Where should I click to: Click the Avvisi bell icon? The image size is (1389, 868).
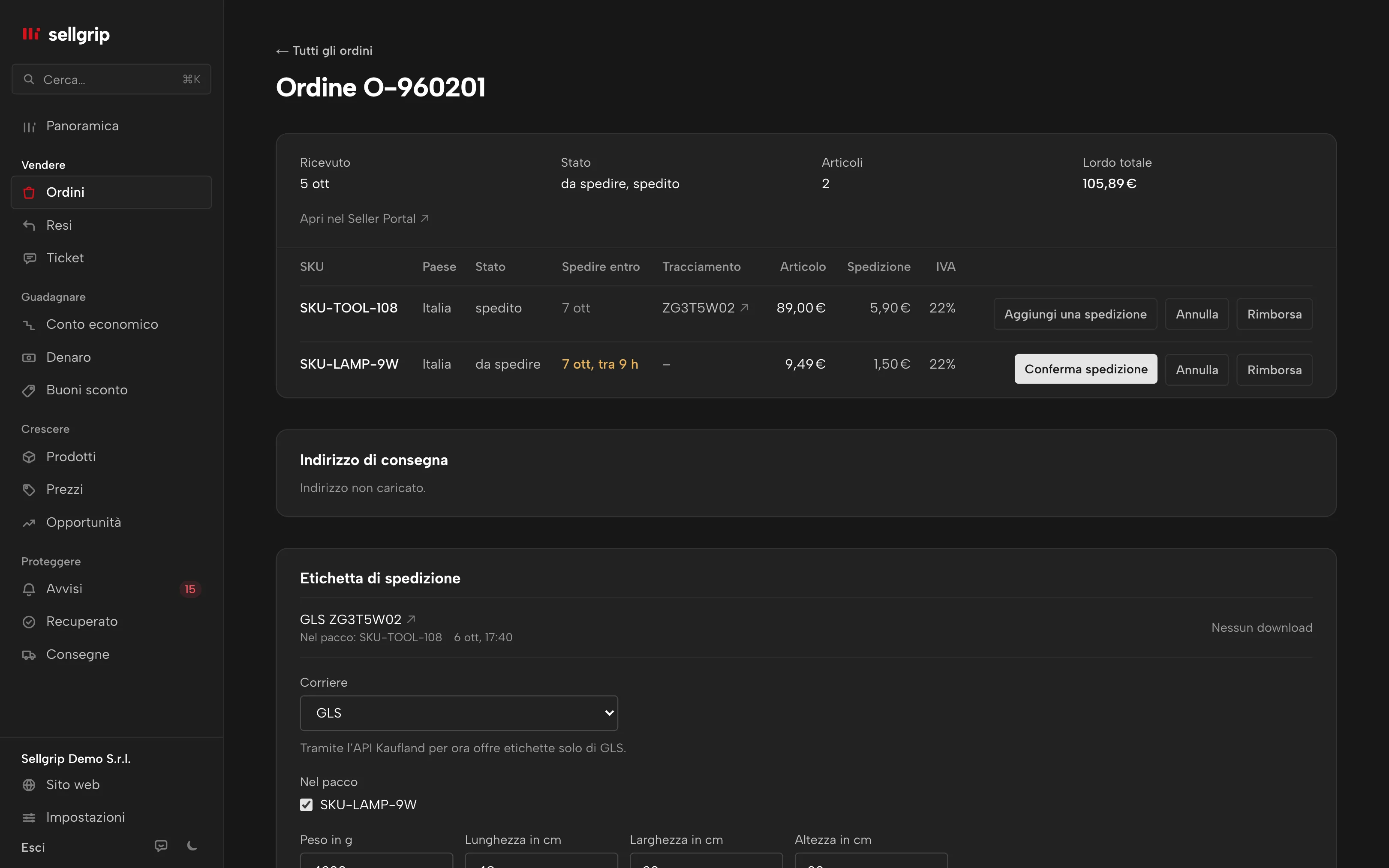point(29,589)
